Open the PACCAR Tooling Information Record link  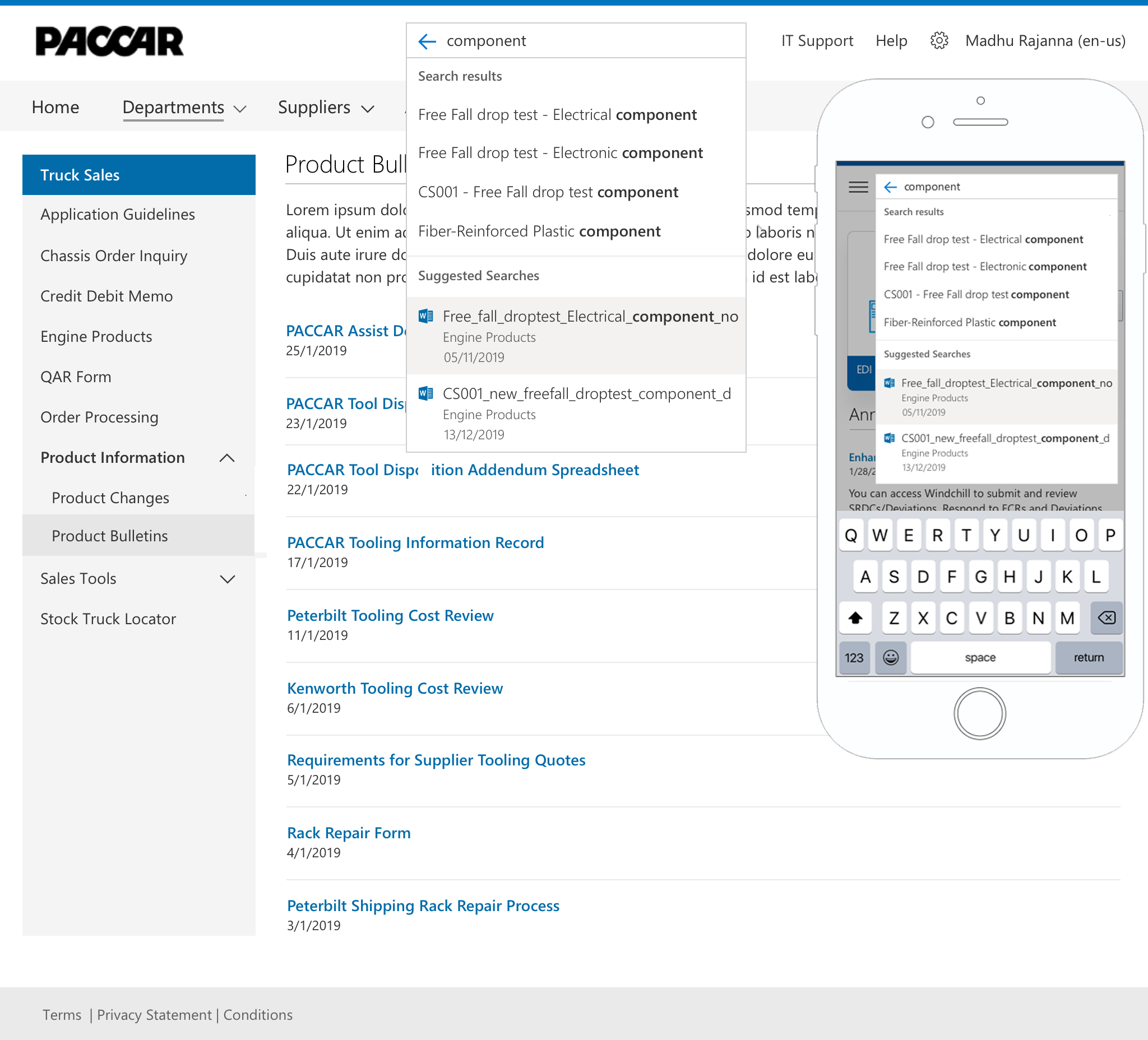[416, 542]
